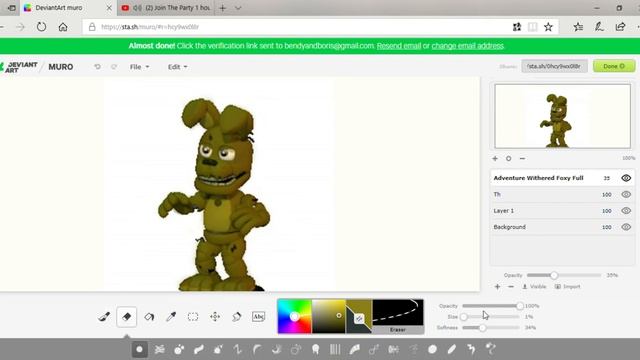Open the DeviantArt logo
Viewport: 640px width, 360px height.
tap(19, 67)
